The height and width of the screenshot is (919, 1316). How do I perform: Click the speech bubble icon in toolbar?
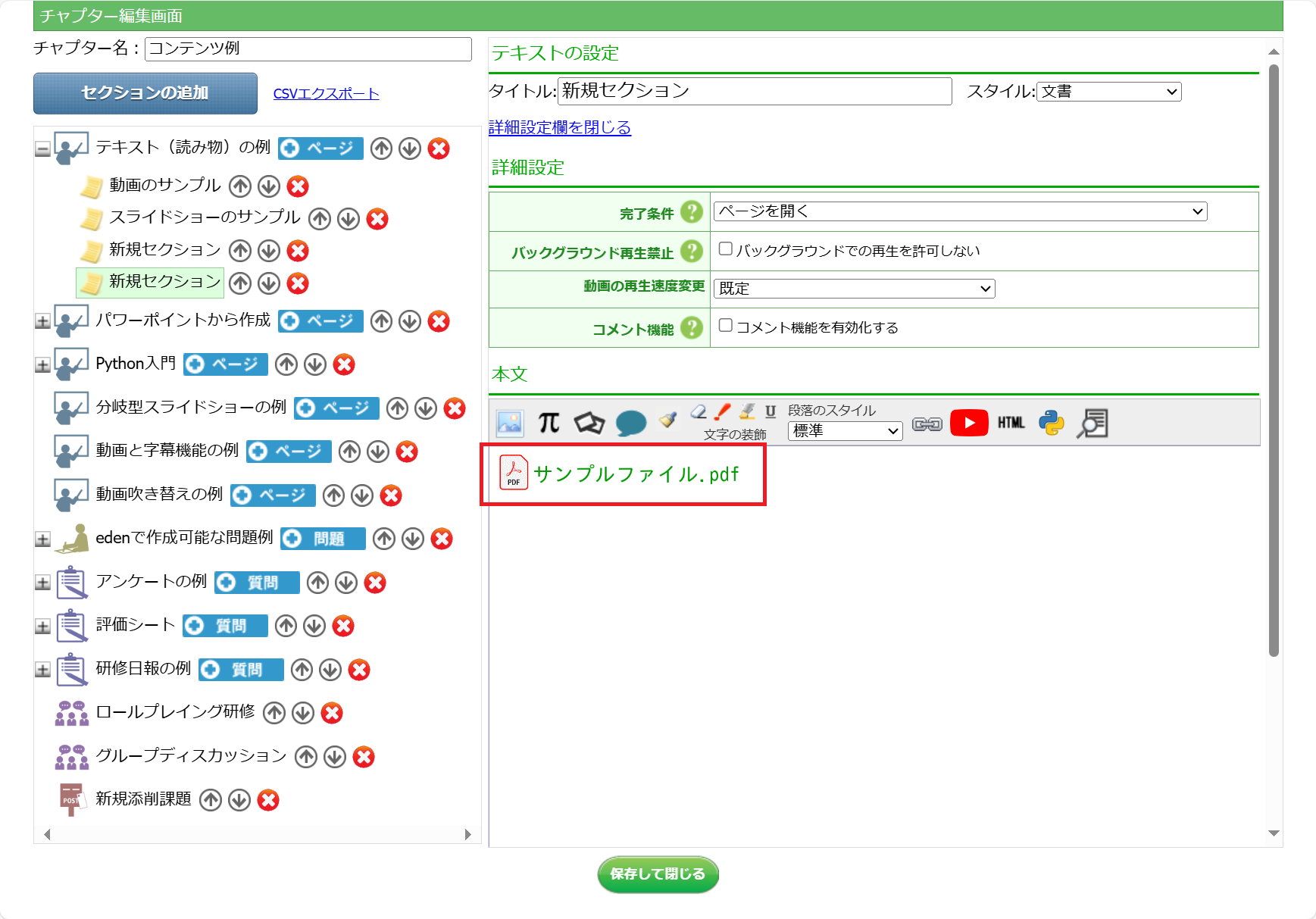(x=630, y=423)
